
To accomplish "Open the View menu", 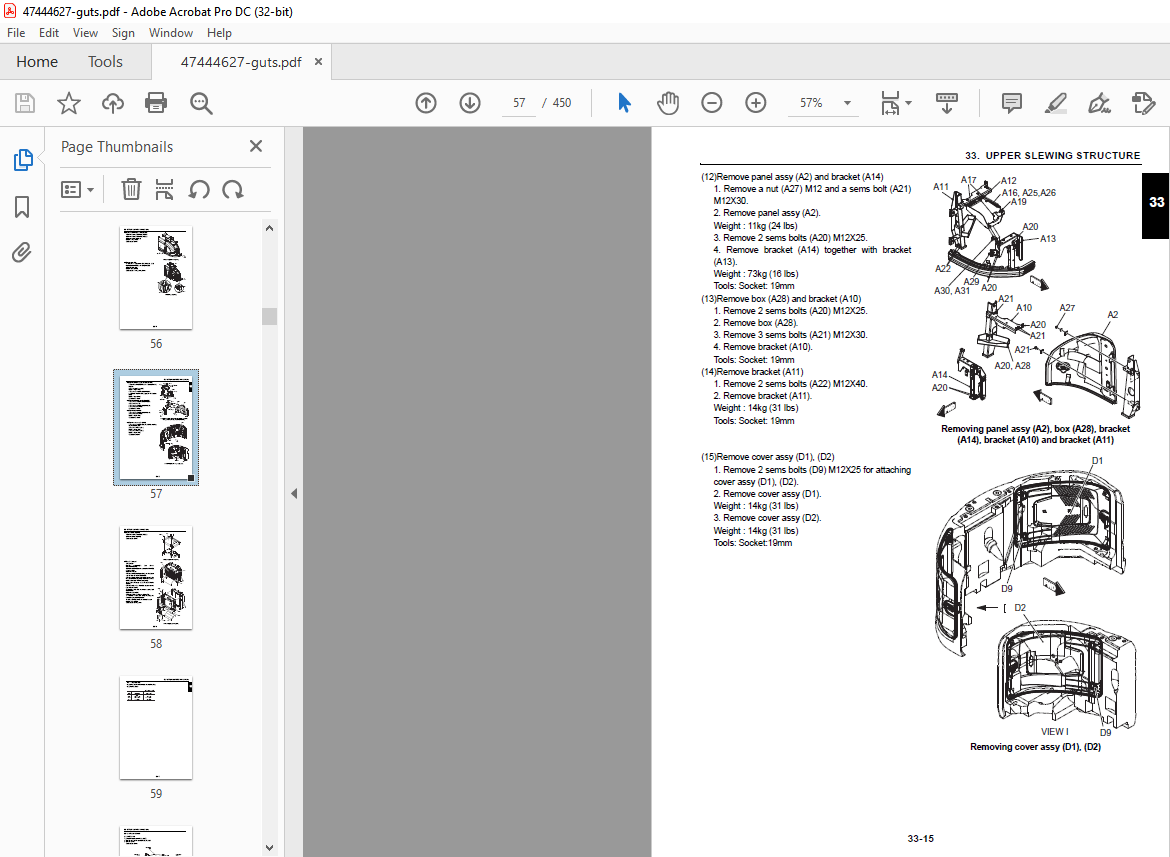I will 85,33.
